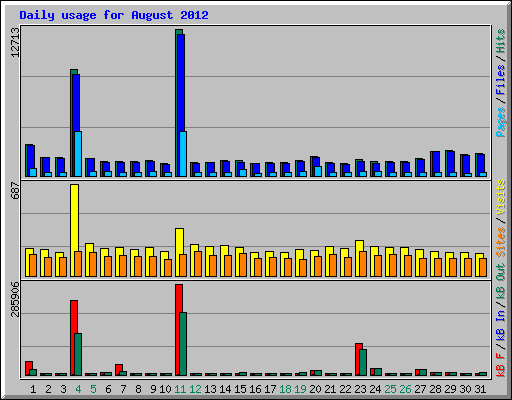Click the green kB Out bar for day 4

[x=78, y=354]
